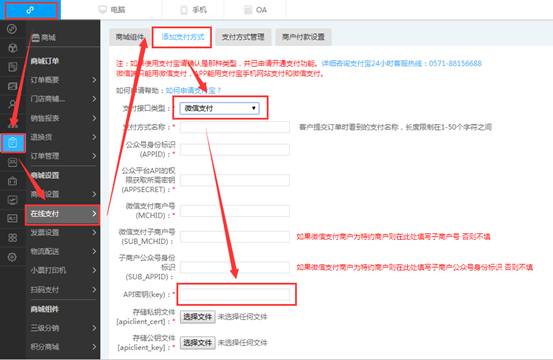Click the API密钥(key) input field
The width and height of the screenshot is (553, 360).
point(235,294)
